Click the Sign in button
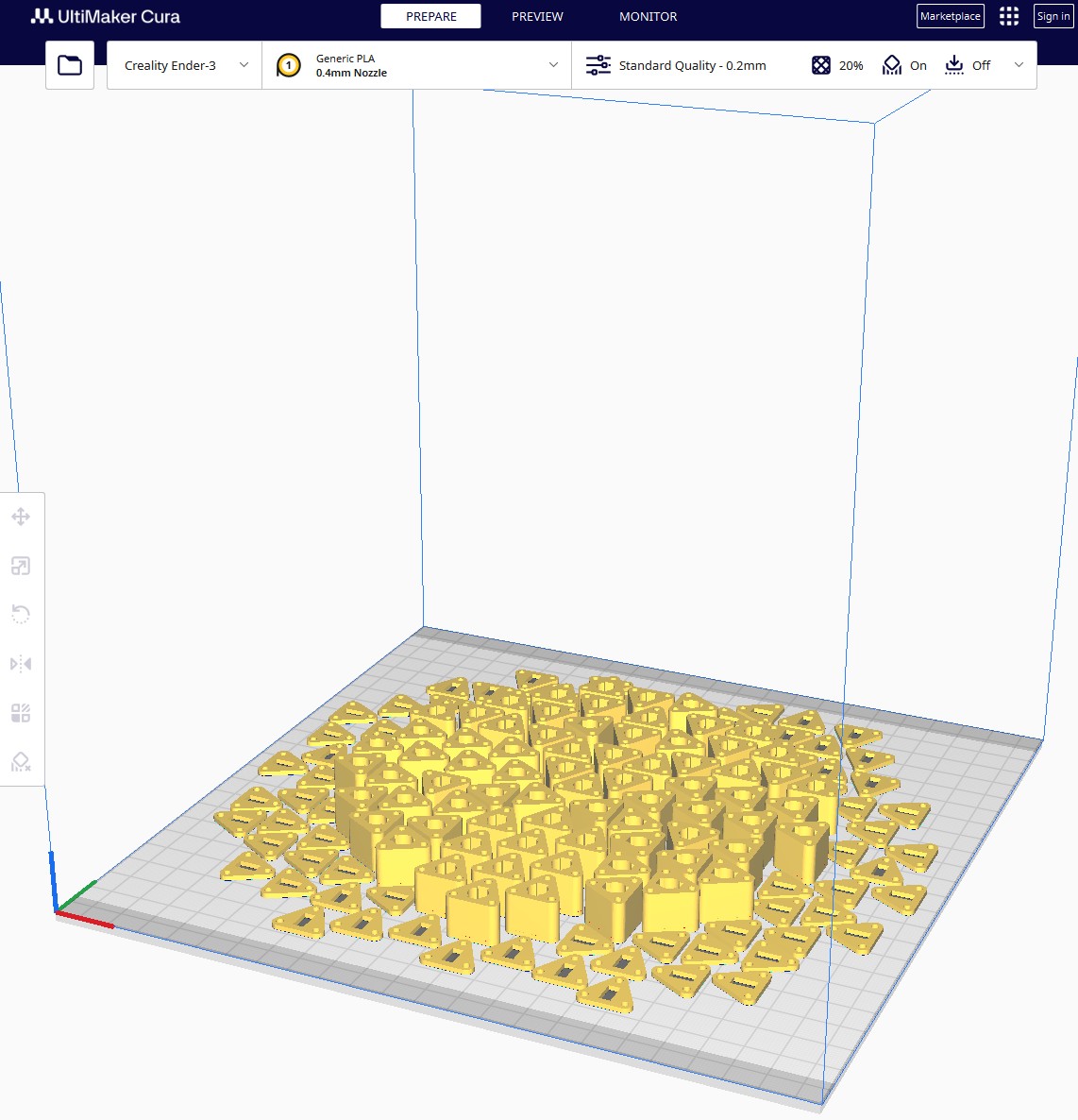This screenshot has height=1120, width=1078. tap(1053, 16)
